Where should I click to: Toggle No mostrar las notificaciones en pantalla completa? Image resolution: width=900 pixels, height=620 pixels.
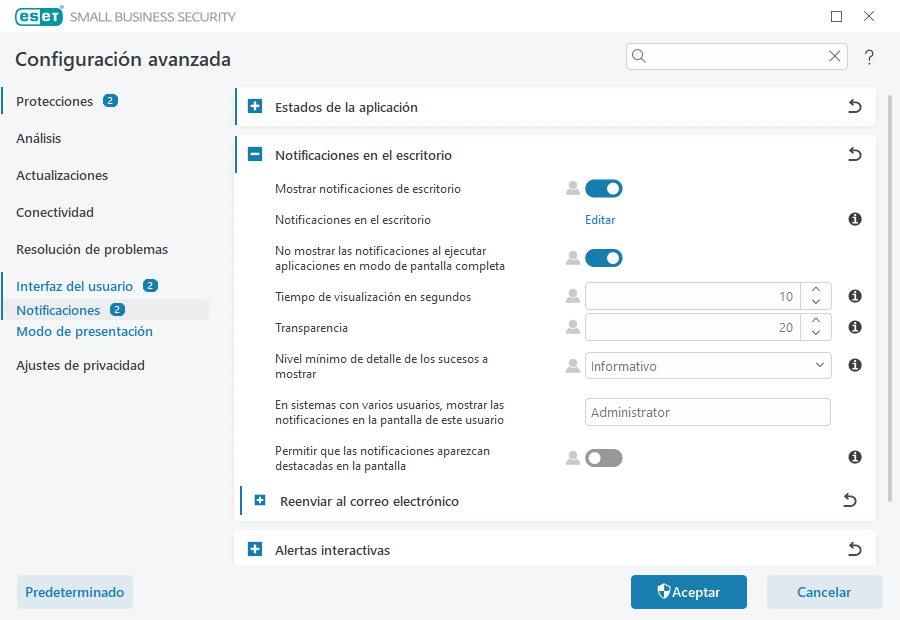(604, 257)
